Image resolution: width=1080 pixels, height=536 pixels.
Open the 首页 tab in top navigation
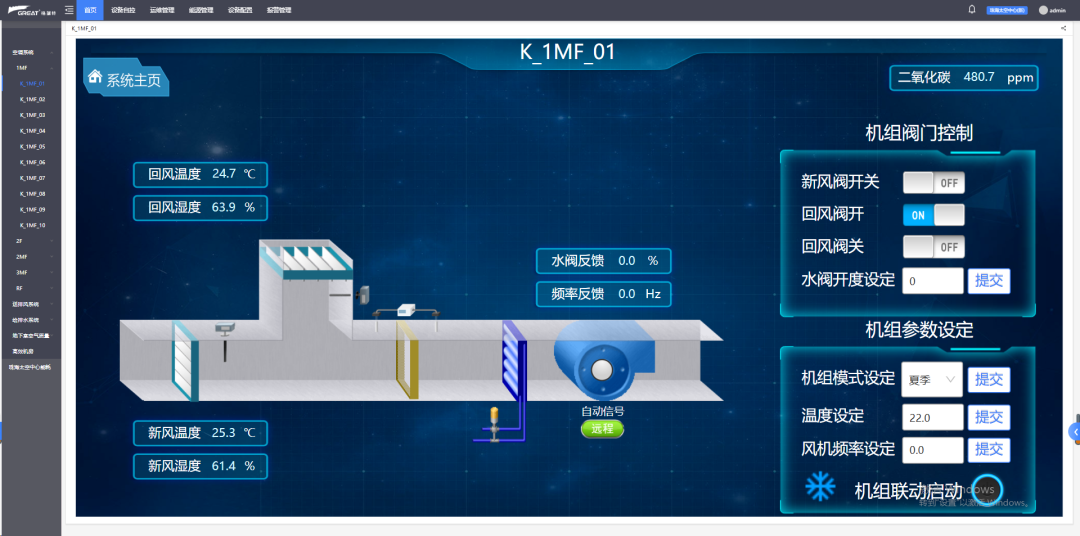click(x=90, y=10)
